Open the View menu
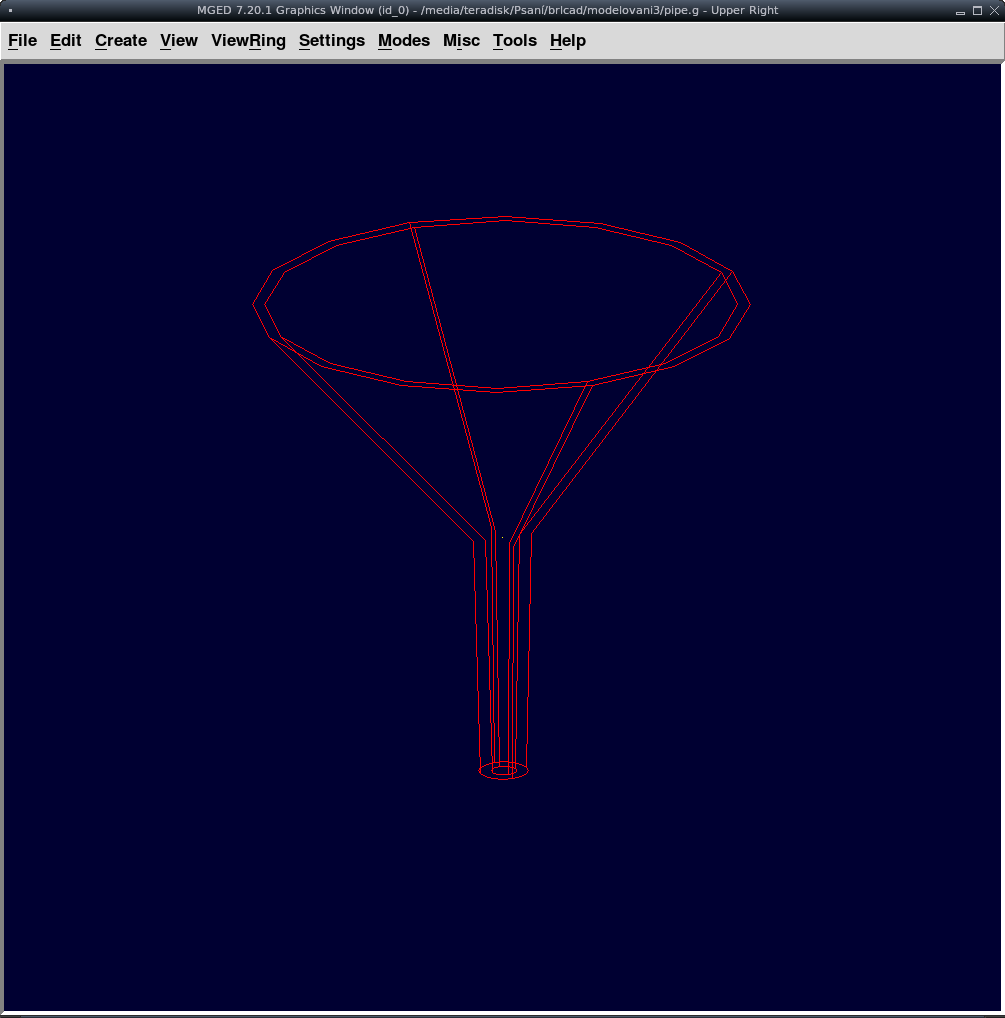The height and width of the screenshot is (1018, 1005). [x=179, y=41]
